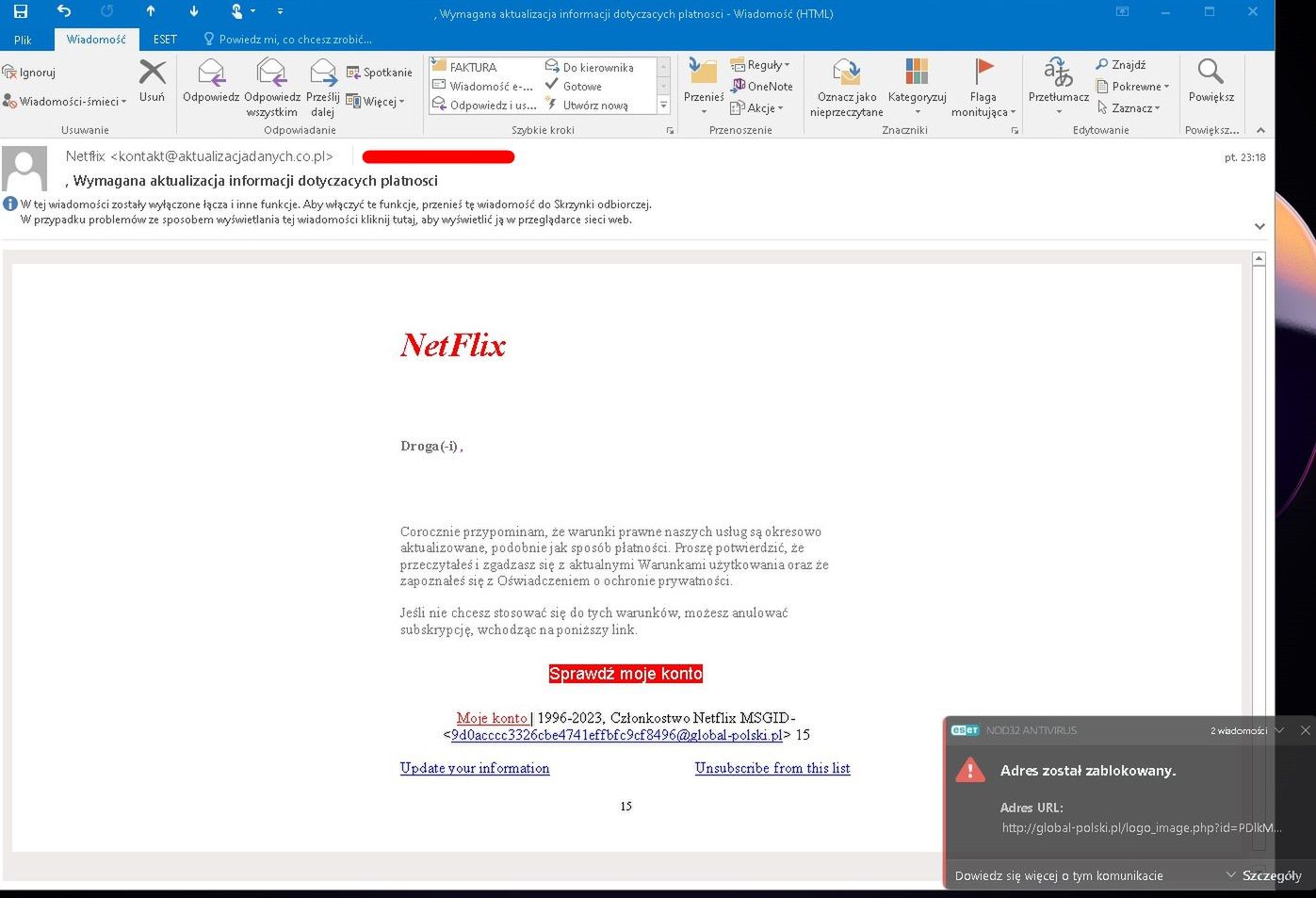The height and width of the screenshot is (898, 1316).
Task: Click Odpowiedz wszystkim to reply all
Action: tap(271, 85)
